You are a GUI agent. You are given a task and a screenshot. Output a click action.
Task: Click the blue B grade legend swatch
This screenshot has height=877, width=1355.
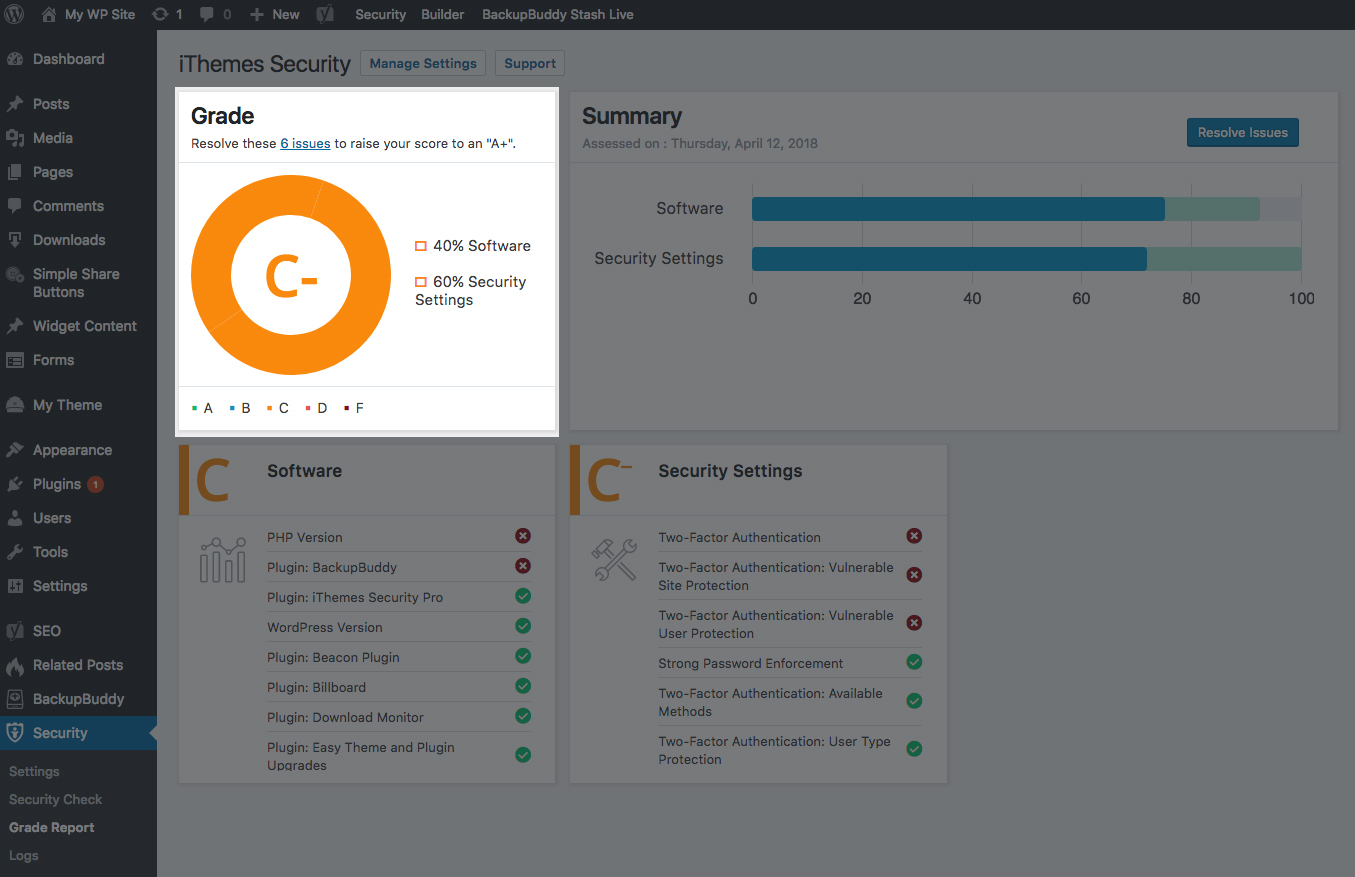[232, 408]
